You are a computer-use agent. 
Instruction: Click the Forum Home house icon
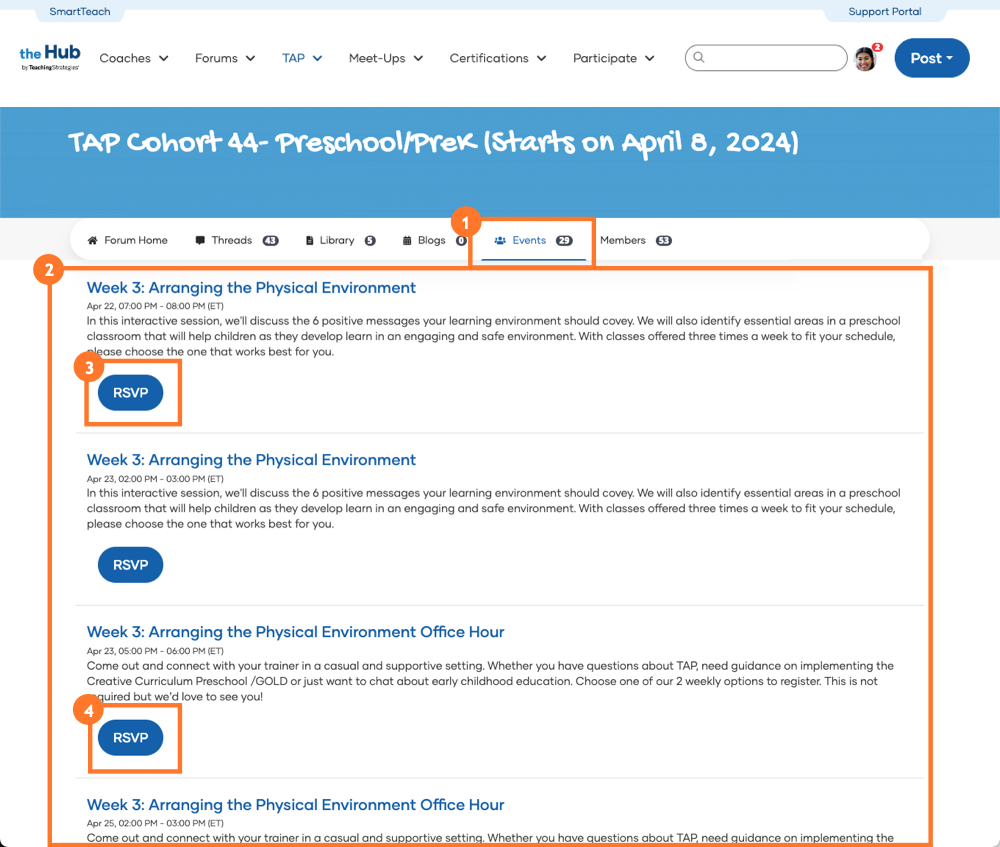click(x=93, y=241)
